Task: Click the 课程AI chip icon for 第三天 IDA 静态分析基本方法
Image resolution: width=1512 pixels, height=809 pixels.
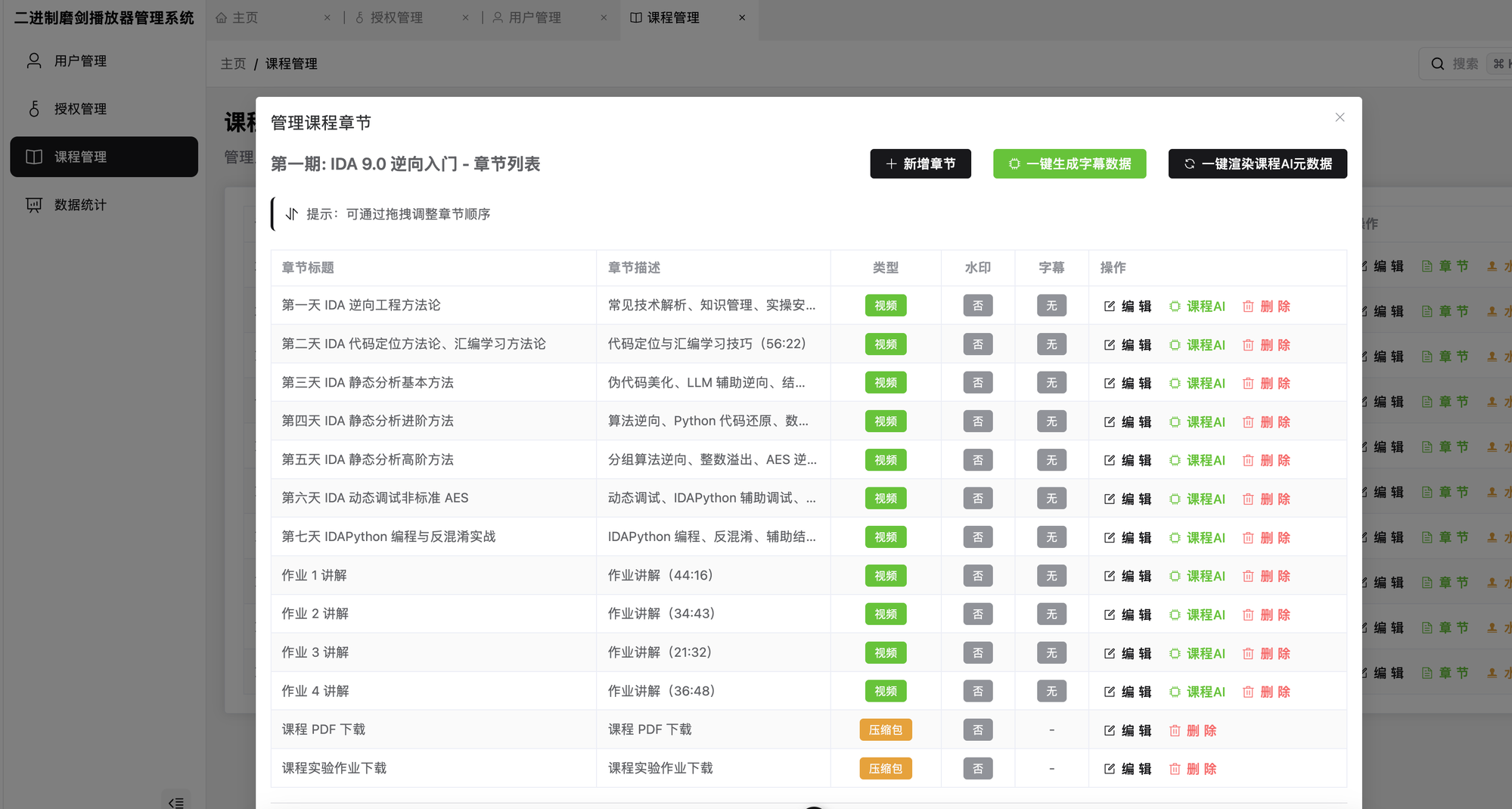Action: point(1173,383)
